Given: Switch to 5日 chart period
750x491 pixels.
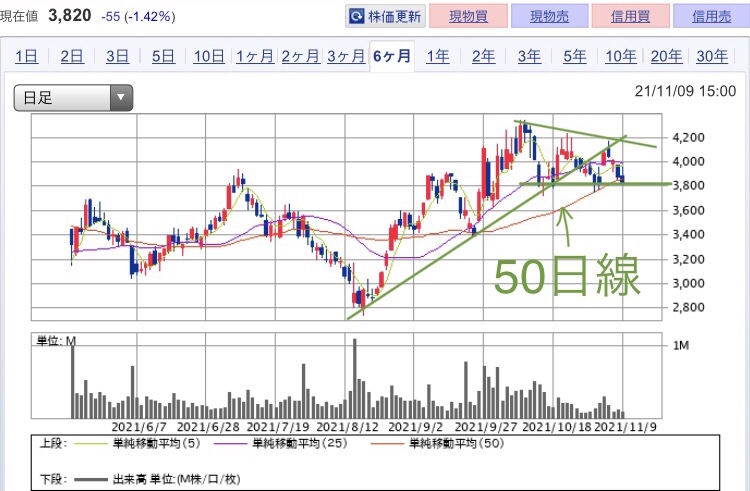Looking at the screenshot, I should click(163, 56).
